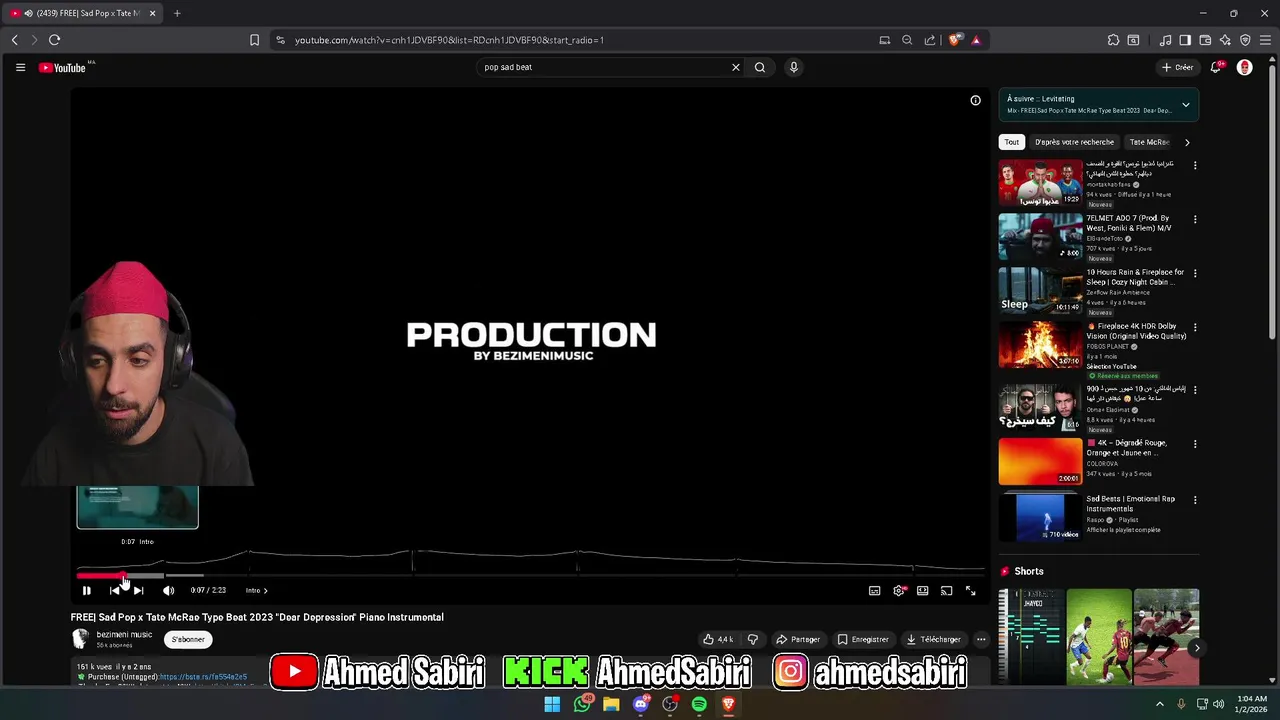The height and width of the screenshot is (720, 1280).
Task: Open the Brave Wallet icon
Action: coord(1205,40)
